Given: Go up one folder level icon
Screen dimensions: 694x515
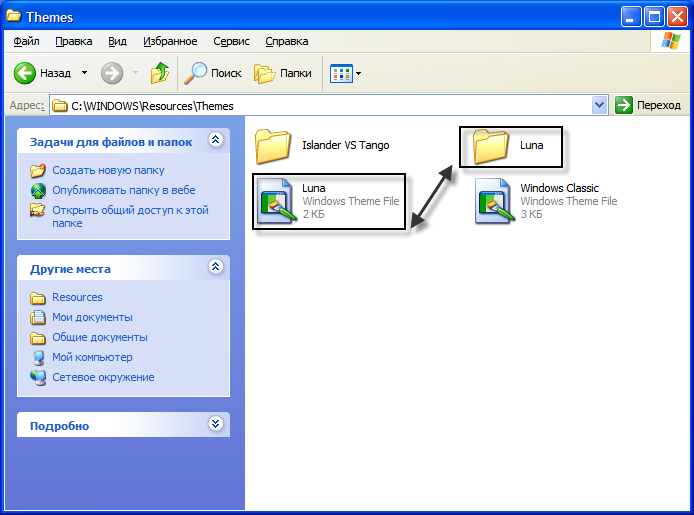Looking at the screenshot, I should (160, 73).
